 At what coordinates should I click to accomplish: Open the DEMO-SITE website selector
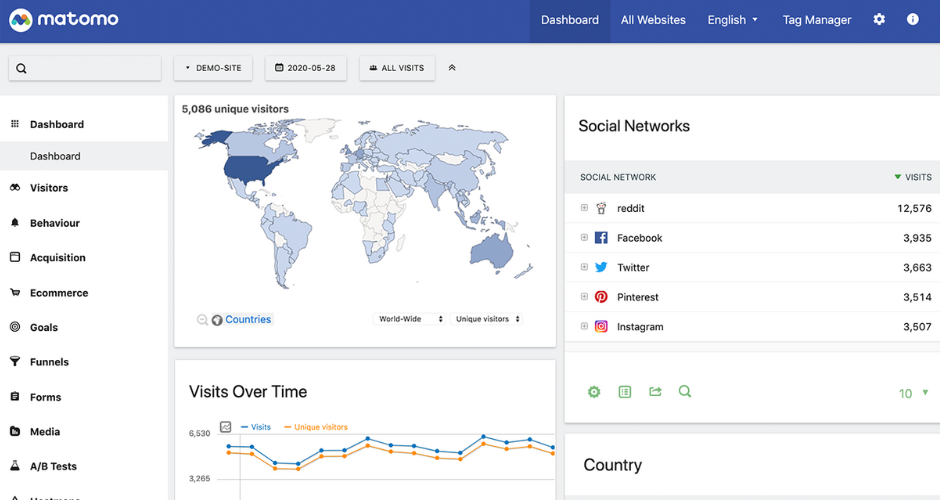point(213,68)
